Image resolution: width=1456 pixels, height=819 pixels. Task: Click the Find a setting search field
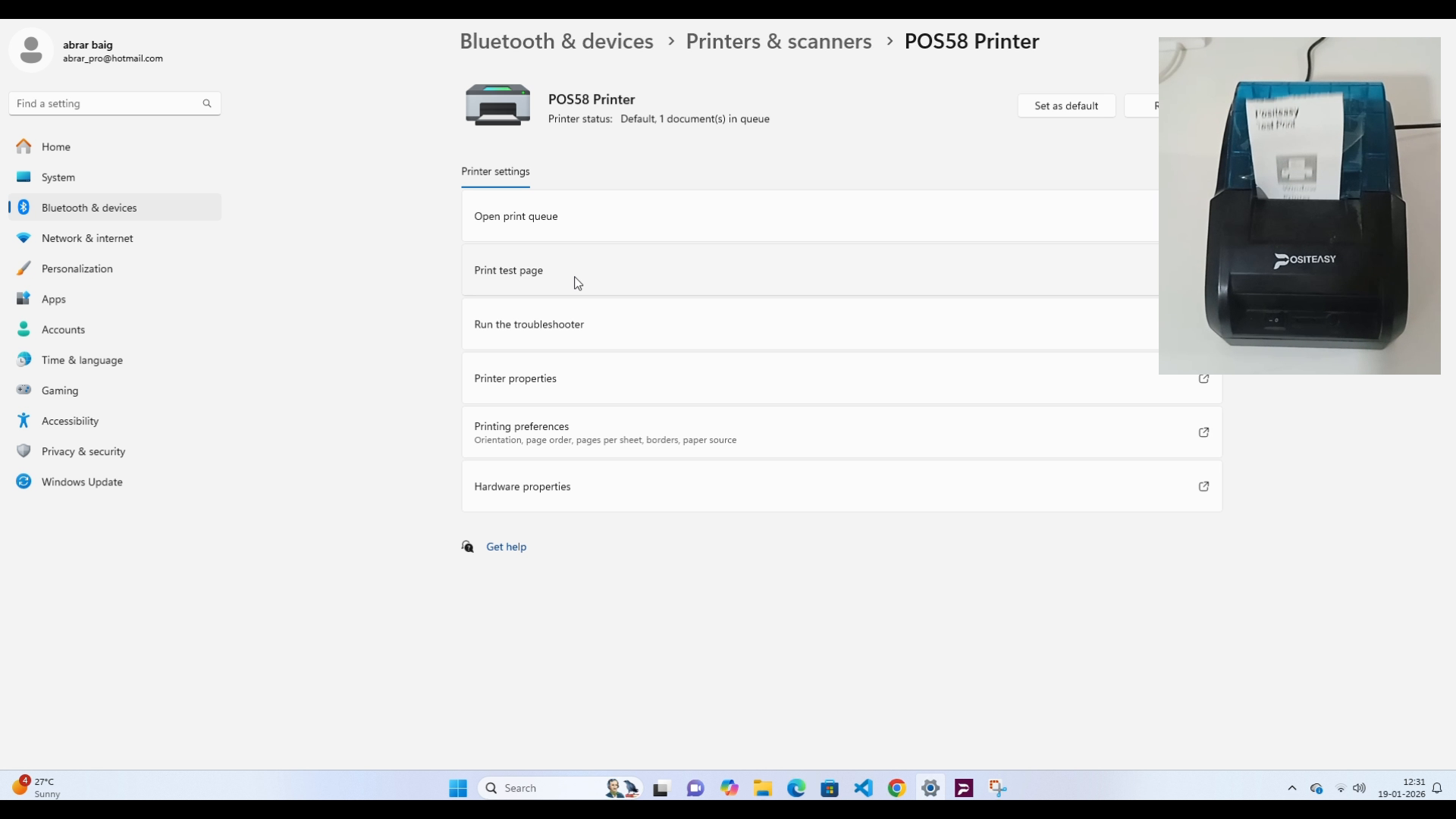pos(106,104)
